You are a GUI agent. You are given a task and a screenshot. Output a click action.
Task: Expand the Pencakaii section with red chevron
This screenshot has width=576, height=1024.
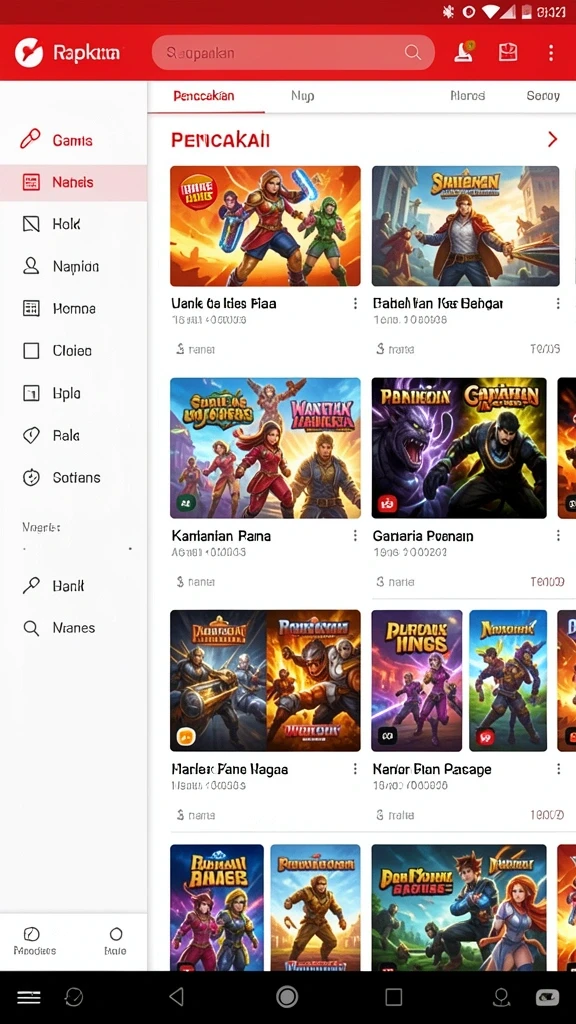(552, 139)
